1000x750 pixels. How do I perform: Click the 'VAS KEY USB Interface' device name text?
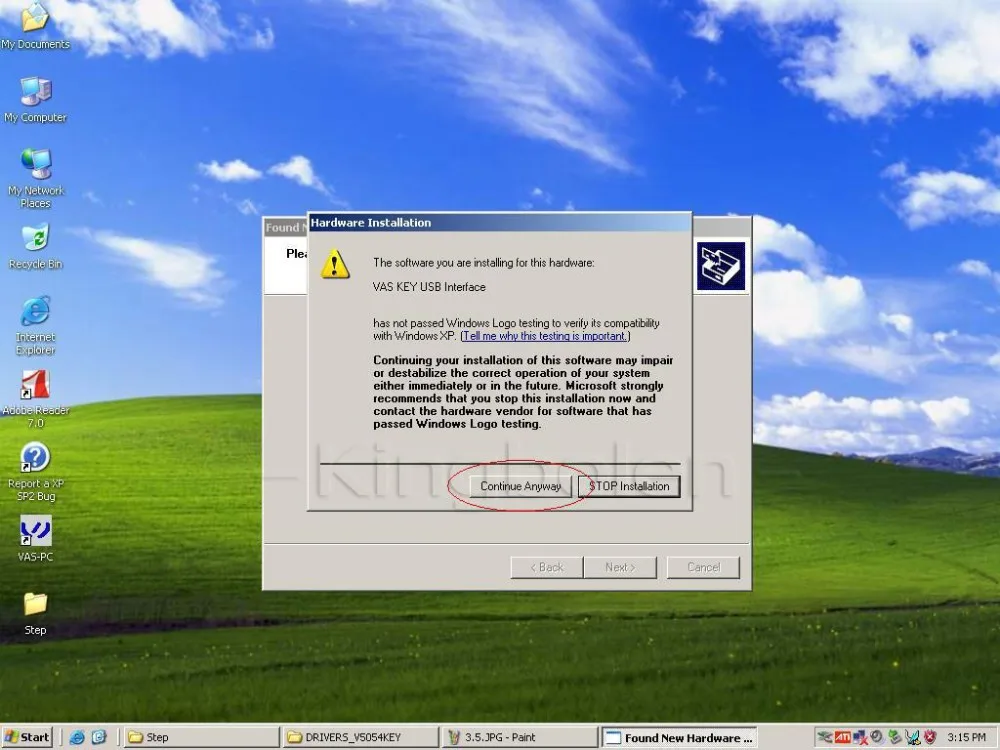[429, 287]
